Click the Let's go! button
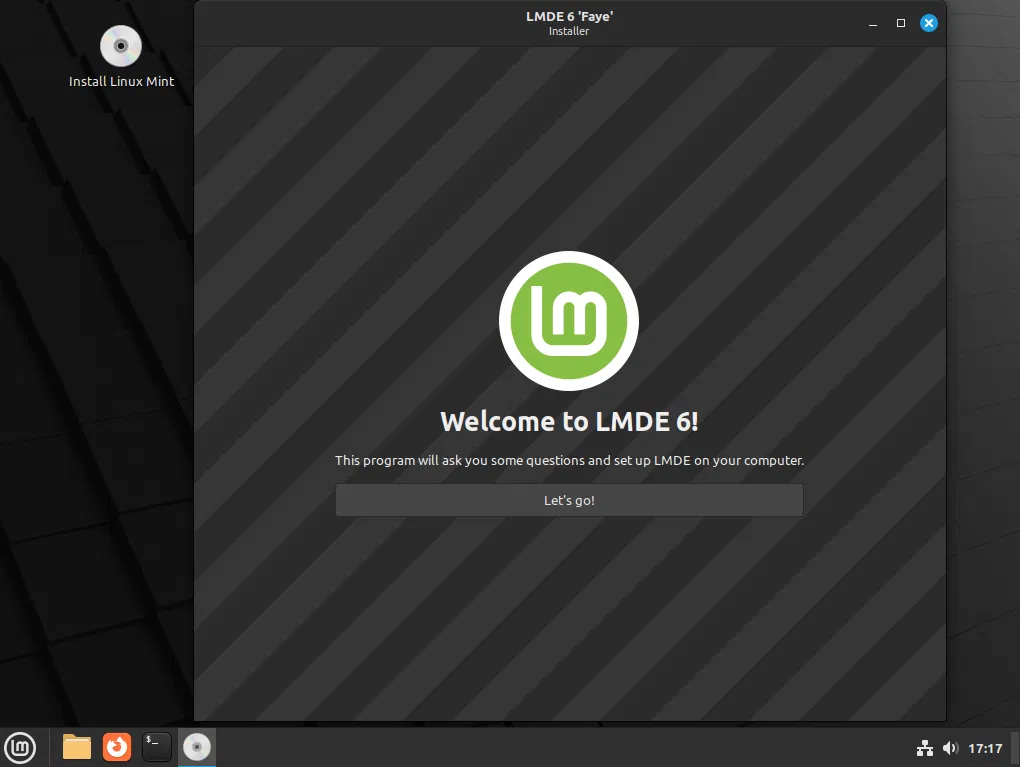The width and height of the screenshot is (1020, 767). point(569,500)
